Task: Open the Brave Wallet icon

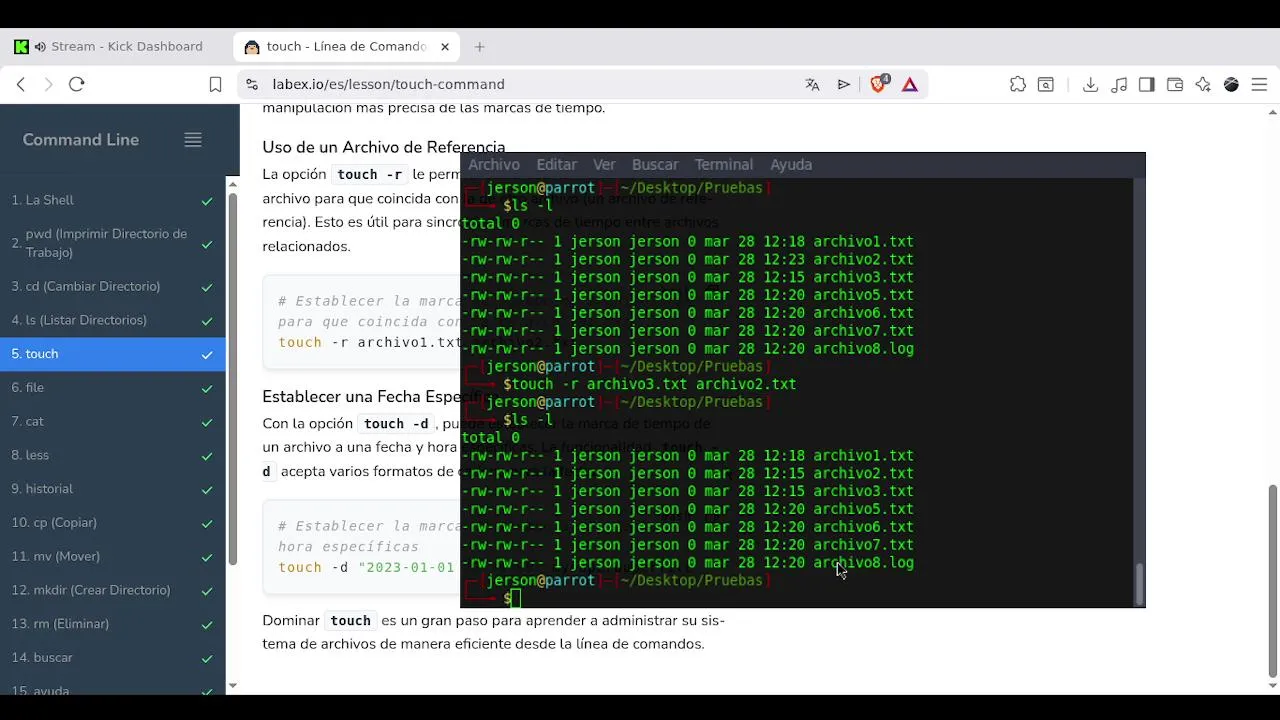Action: (x=1175, y=85)
